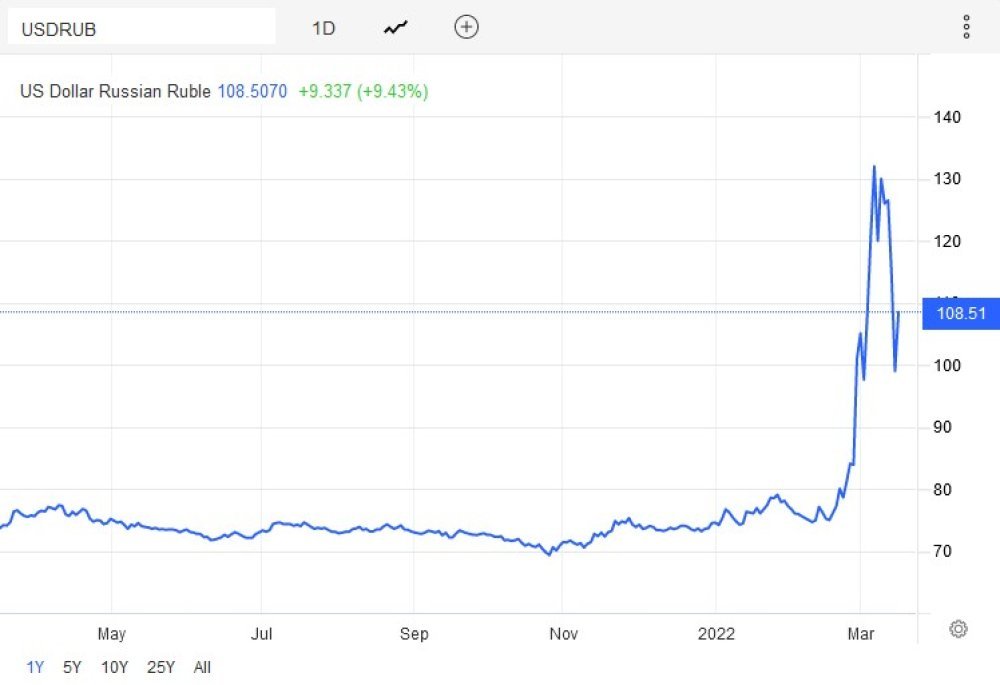Image resolution: width=1000 pixels, height=685 pixels.
Task: Switch to the 5Y time range
Action: (x=72, y=667)
